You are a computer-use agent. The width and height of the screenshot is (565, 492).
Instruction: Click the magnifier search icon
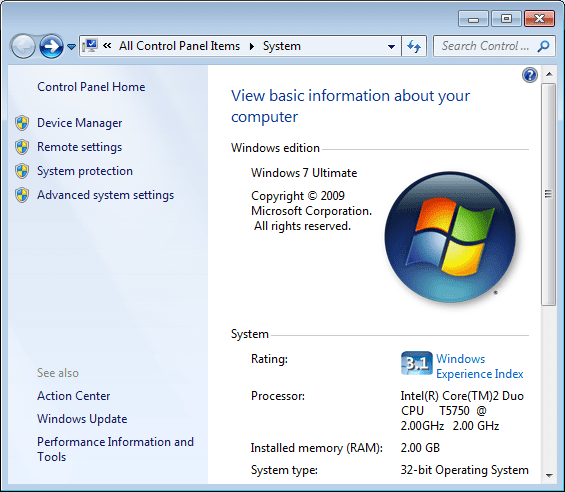click(x=543, y=46)
